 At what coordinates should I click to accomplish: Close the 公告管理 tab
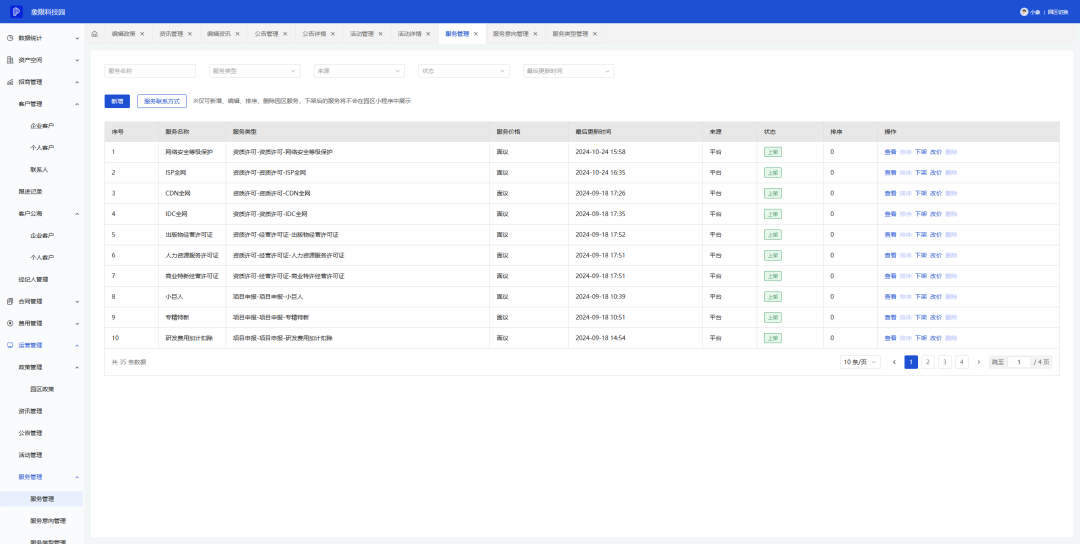point(286,34)
